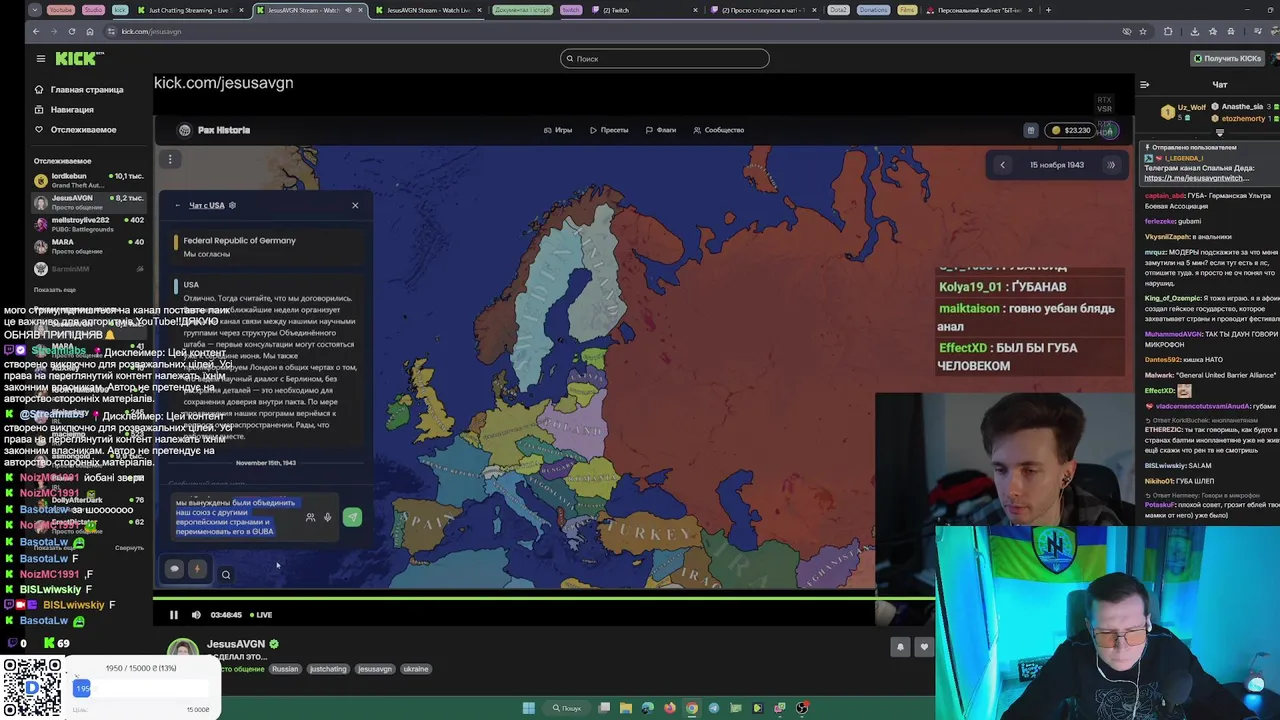Collapse the chat panel with arrow icon
This screenshot has height=720, width=1280.
[x=1145, y=84]
